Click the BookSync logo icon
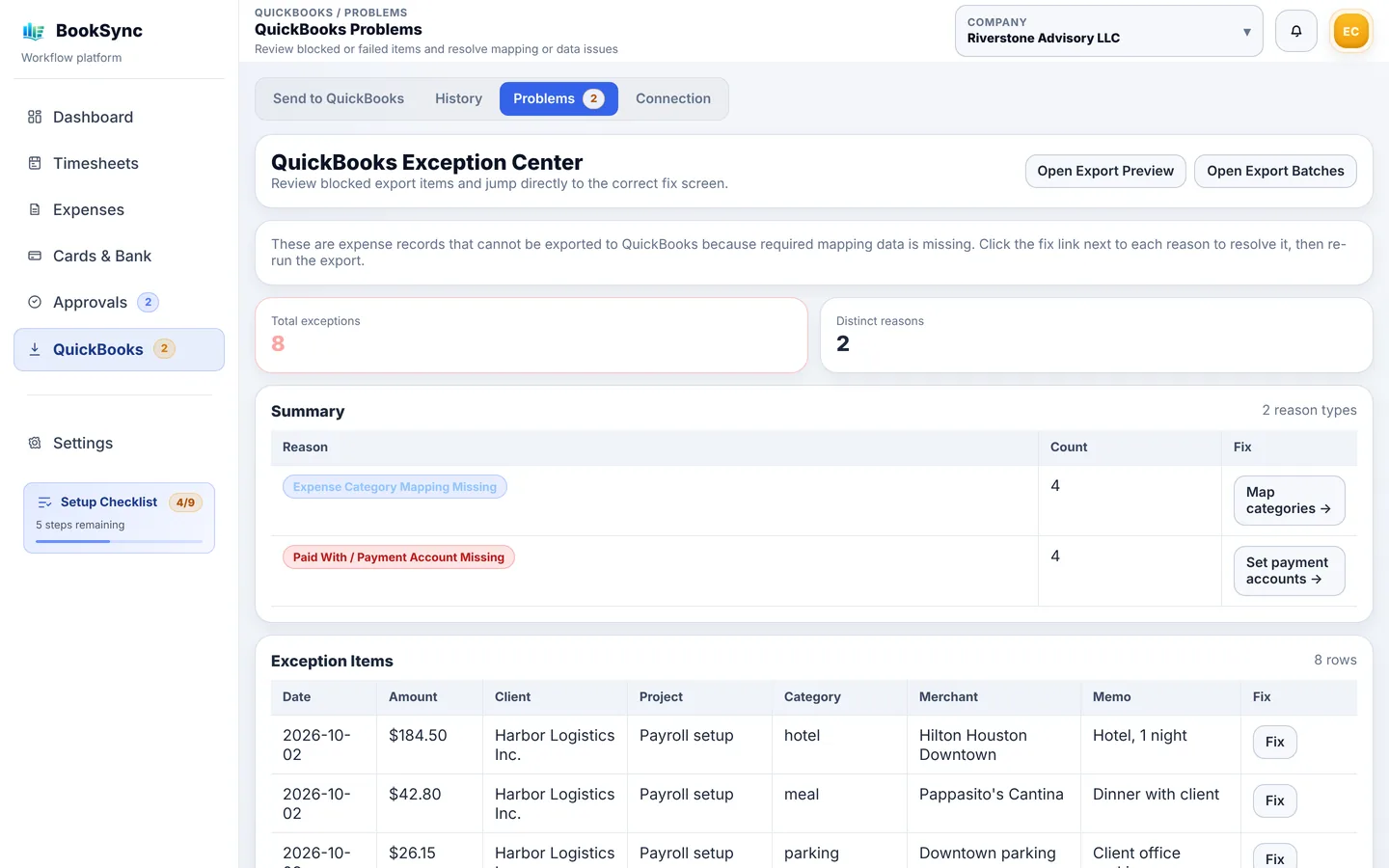This screenshot has height=868, width=1389. click(34, 31)
